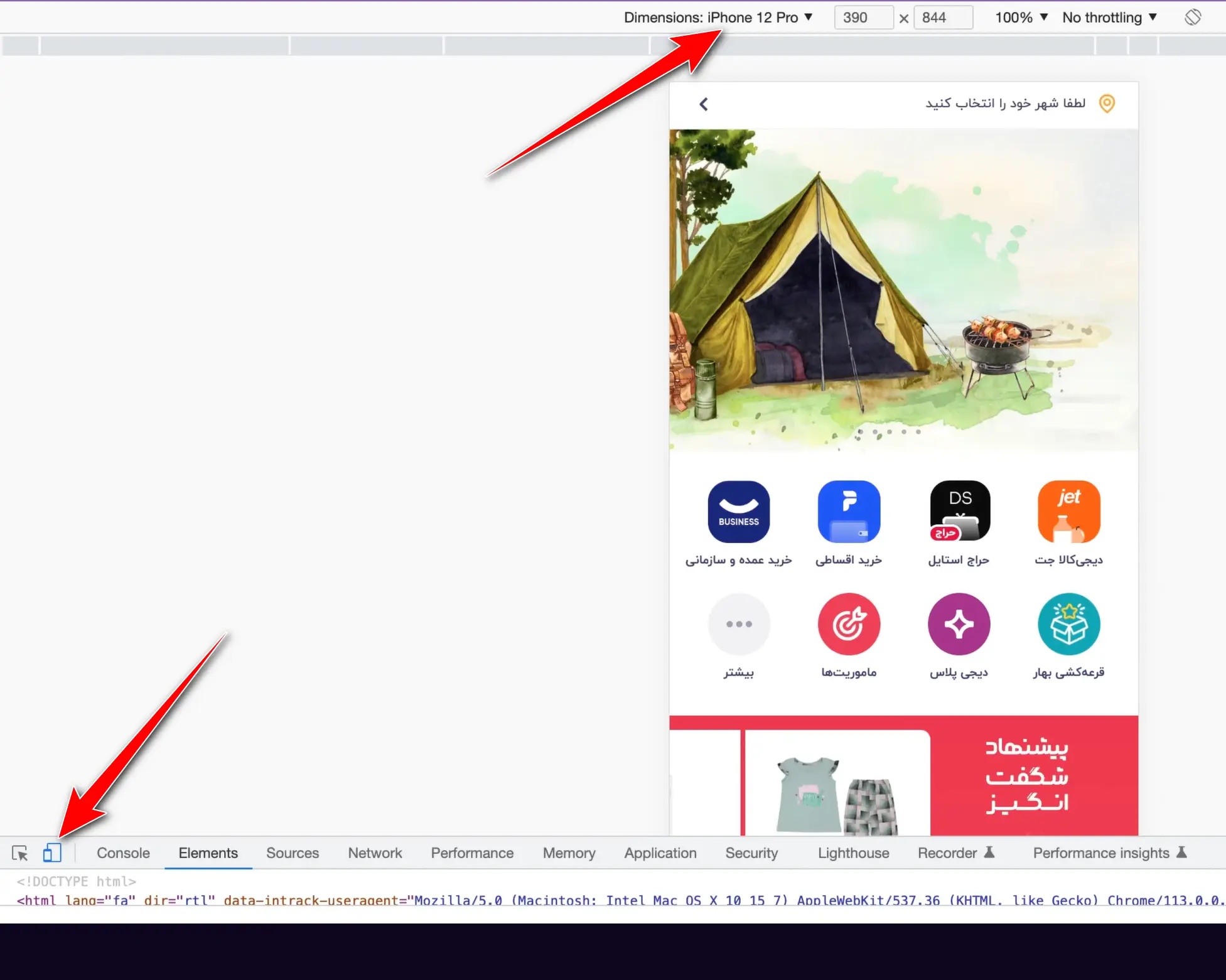The height and width of the screenshot is (980, 1226).
Task: Click the three-dot 'more' circle icon
Action: tap(739, 623)
